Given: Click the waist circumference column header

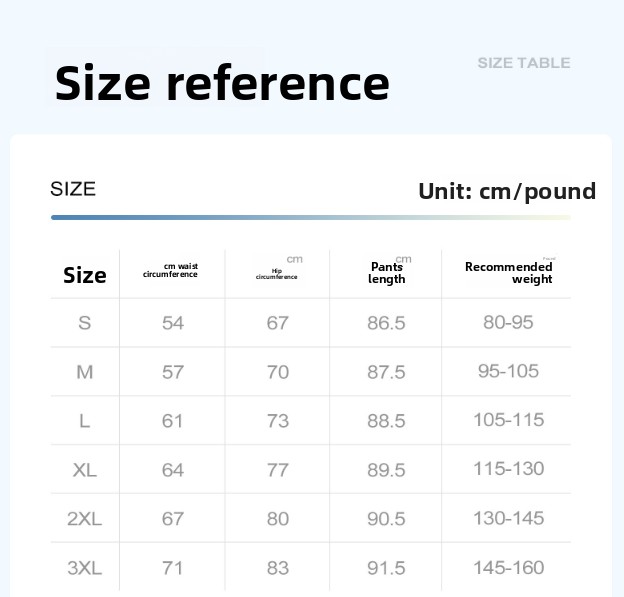Looking at the screenshot, I should tap(170, 270).
